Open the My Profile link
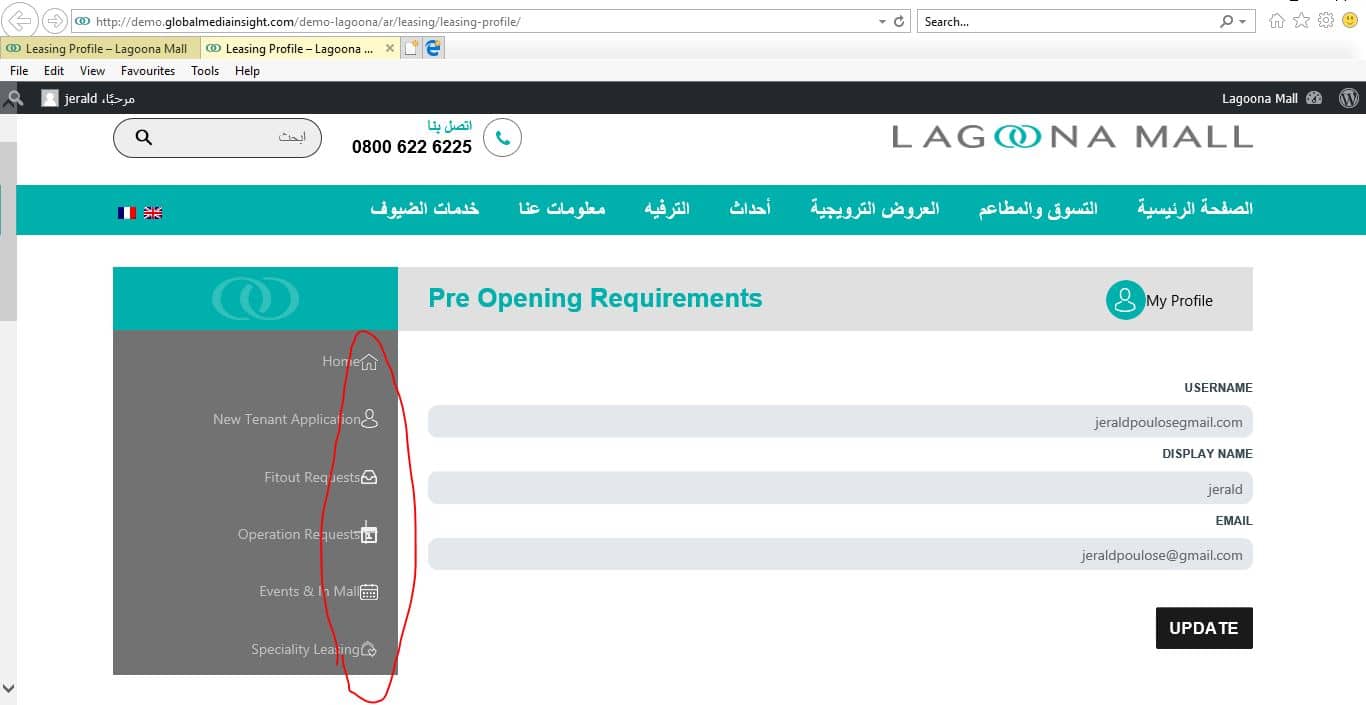 coord(1160,300)
